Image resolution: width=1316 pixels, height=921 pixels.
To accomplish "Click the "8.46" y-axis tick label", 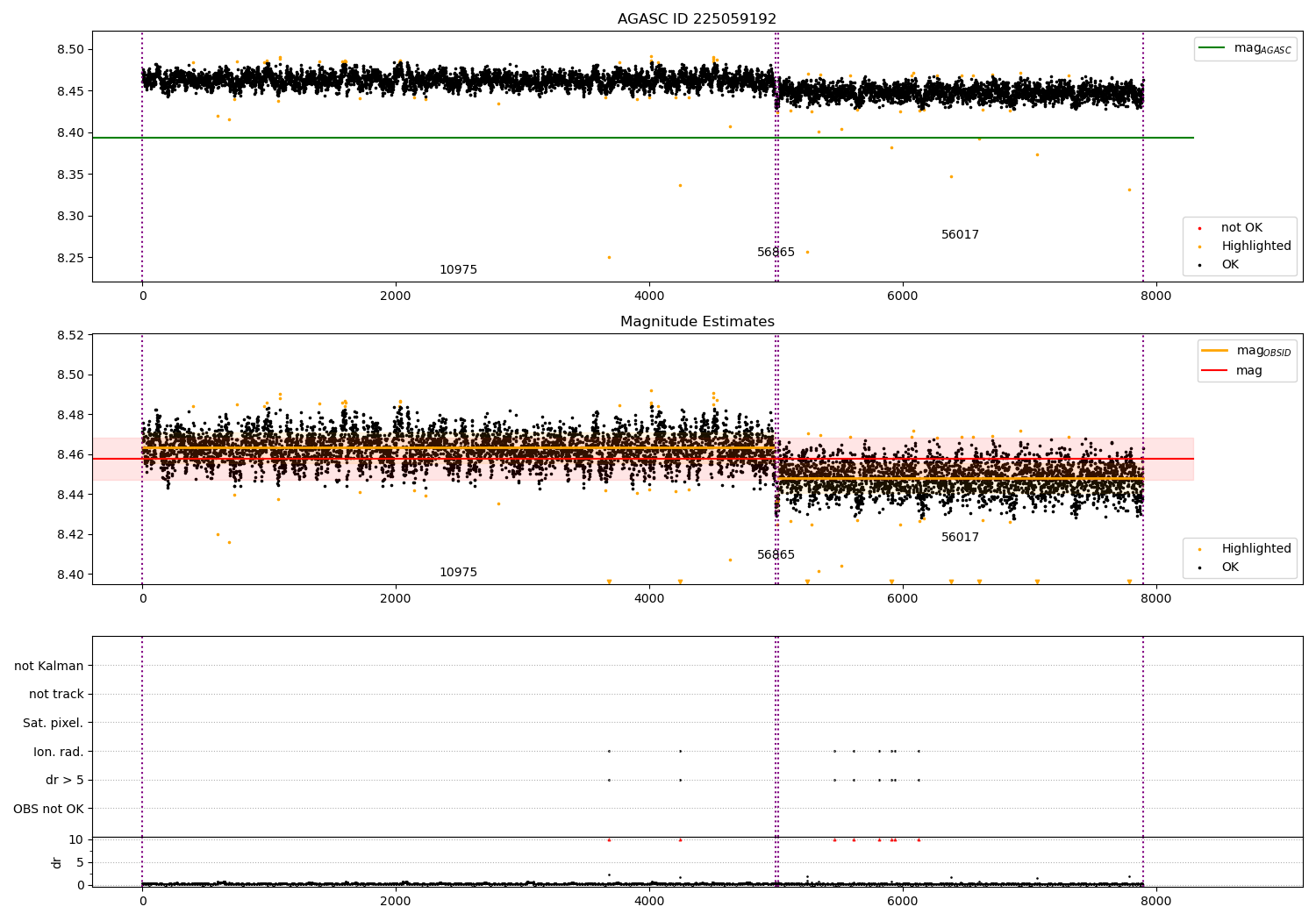I will pyautogui.click(x=71, y=454).
